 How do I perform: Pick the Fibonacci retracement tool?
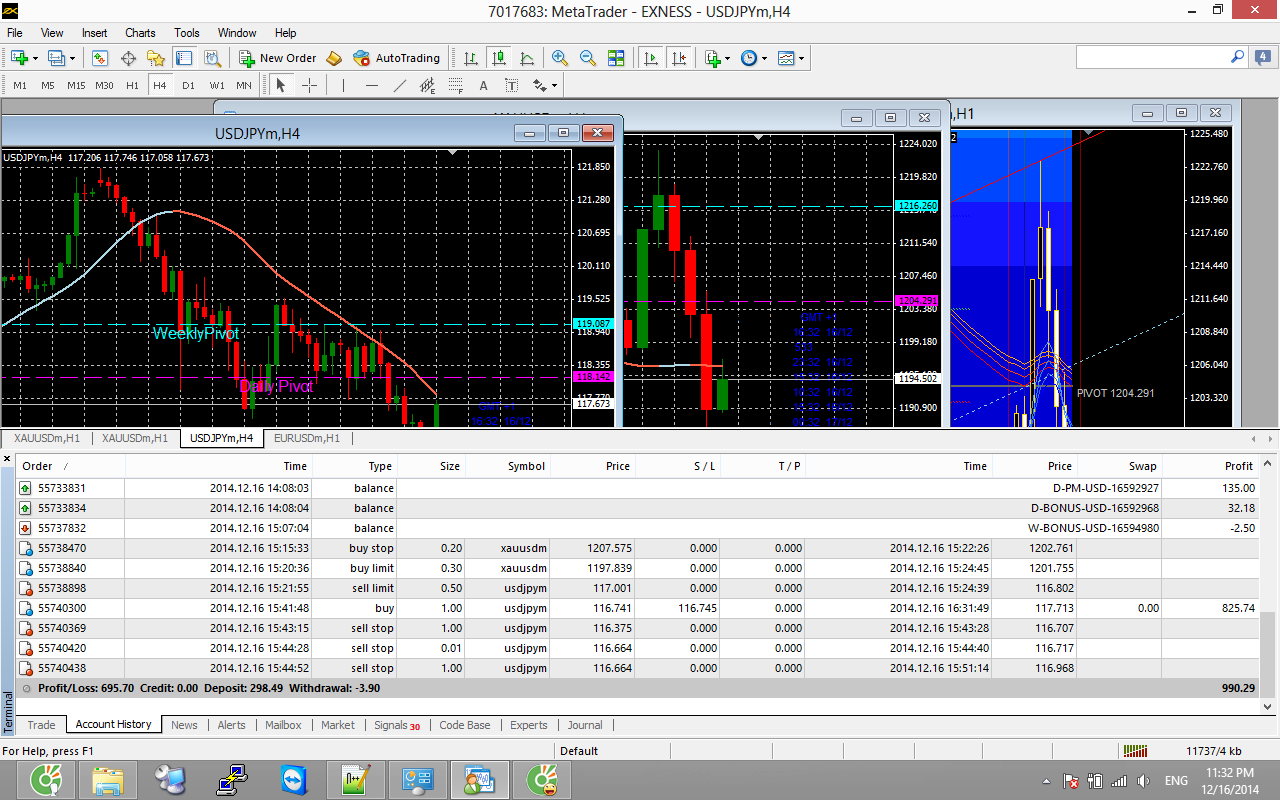[455, 85]
